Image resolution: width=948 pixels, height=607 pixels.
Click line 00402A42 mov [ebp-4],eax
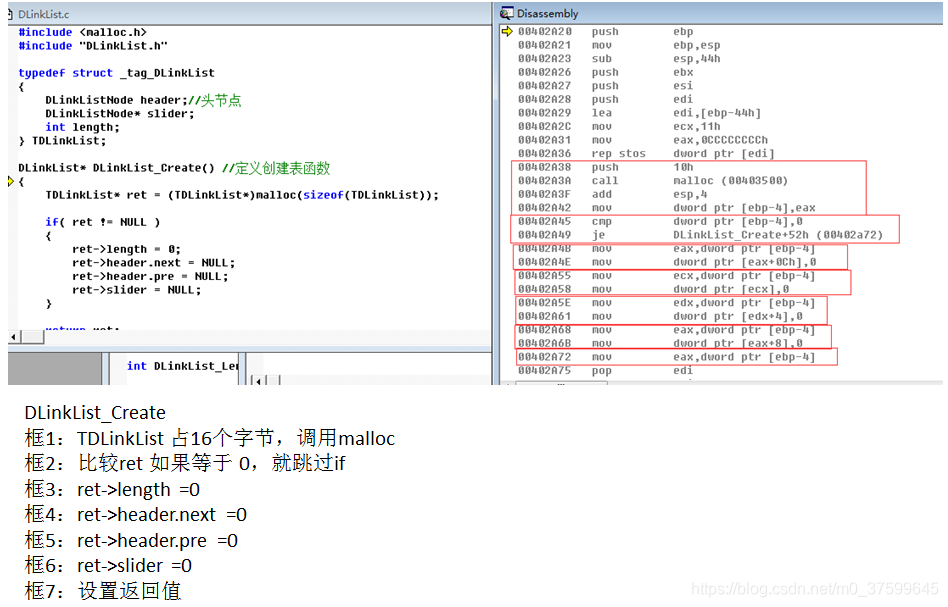tap(666, 207)
